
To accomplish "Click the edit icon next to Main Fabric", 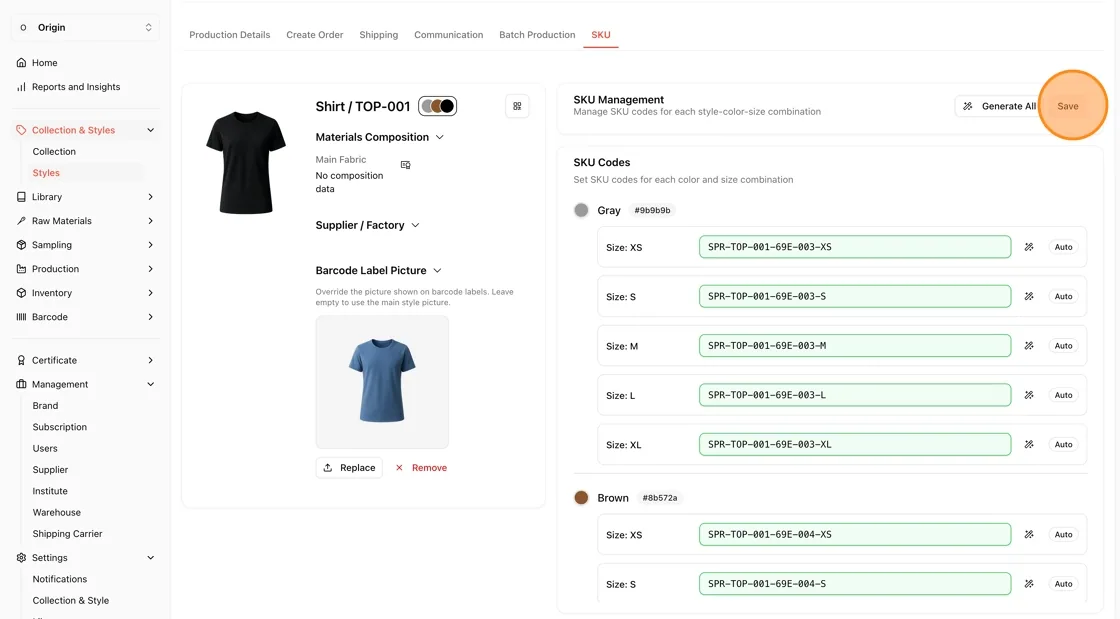I will (406, 165).
